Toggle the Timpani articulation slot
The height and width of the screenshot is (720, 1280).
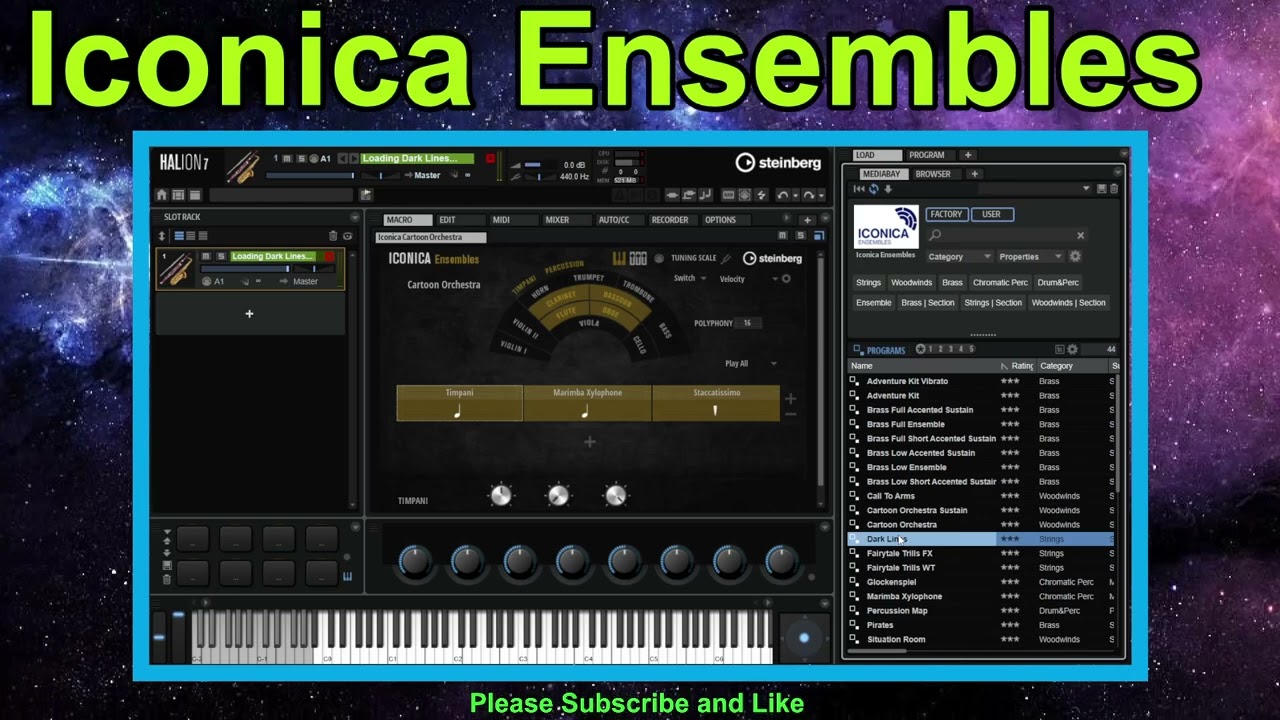click(460, 403)
